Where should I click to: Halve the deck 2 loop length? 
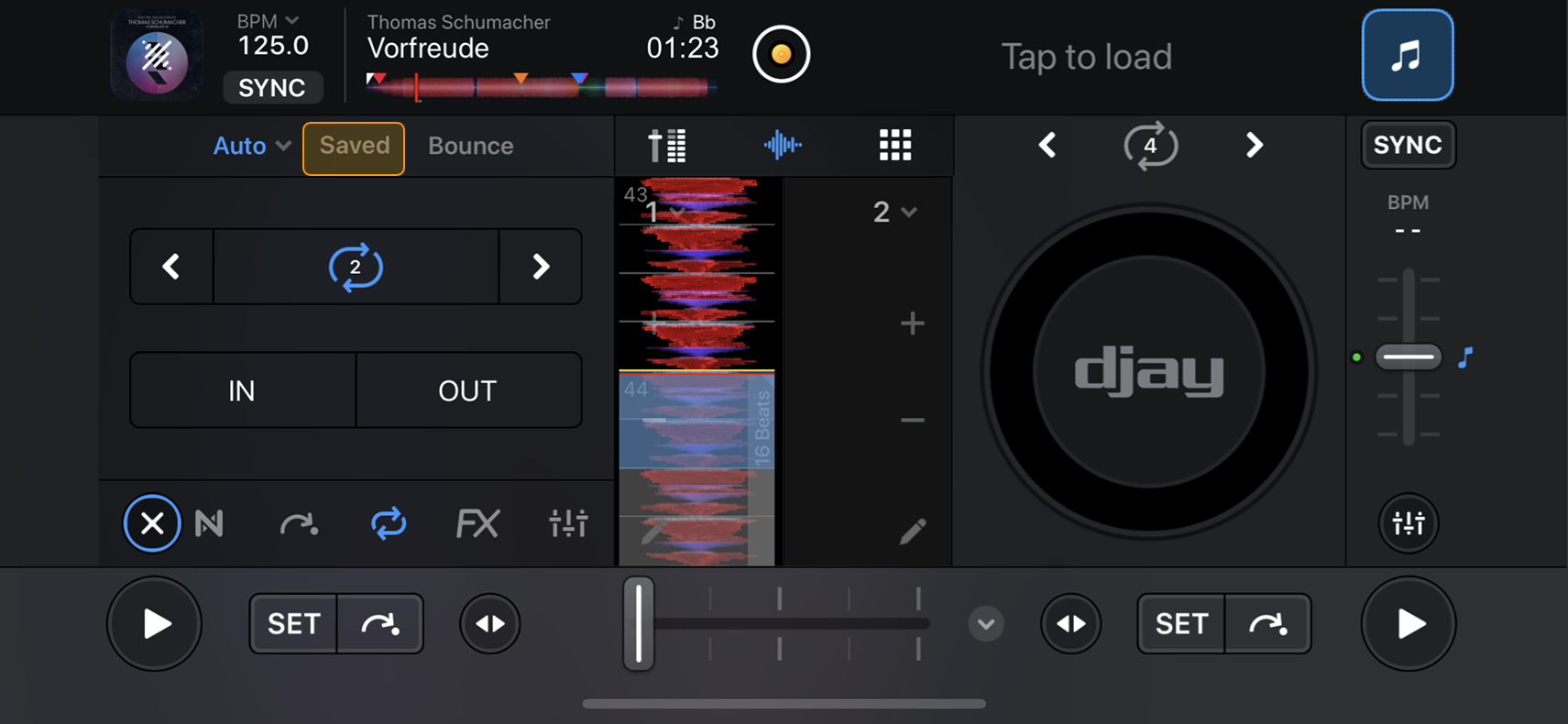point(1047,145)
